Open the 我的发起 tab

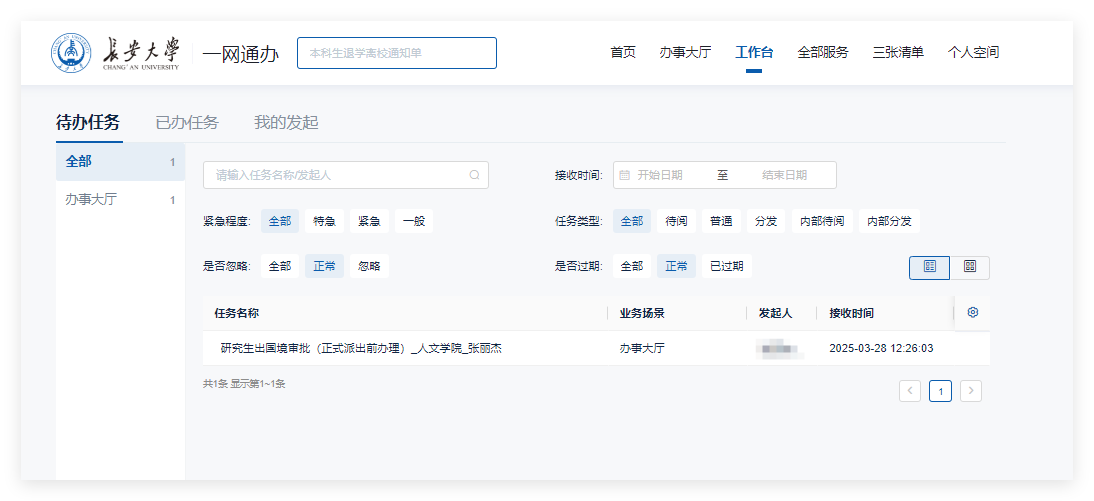coord(286,123)
